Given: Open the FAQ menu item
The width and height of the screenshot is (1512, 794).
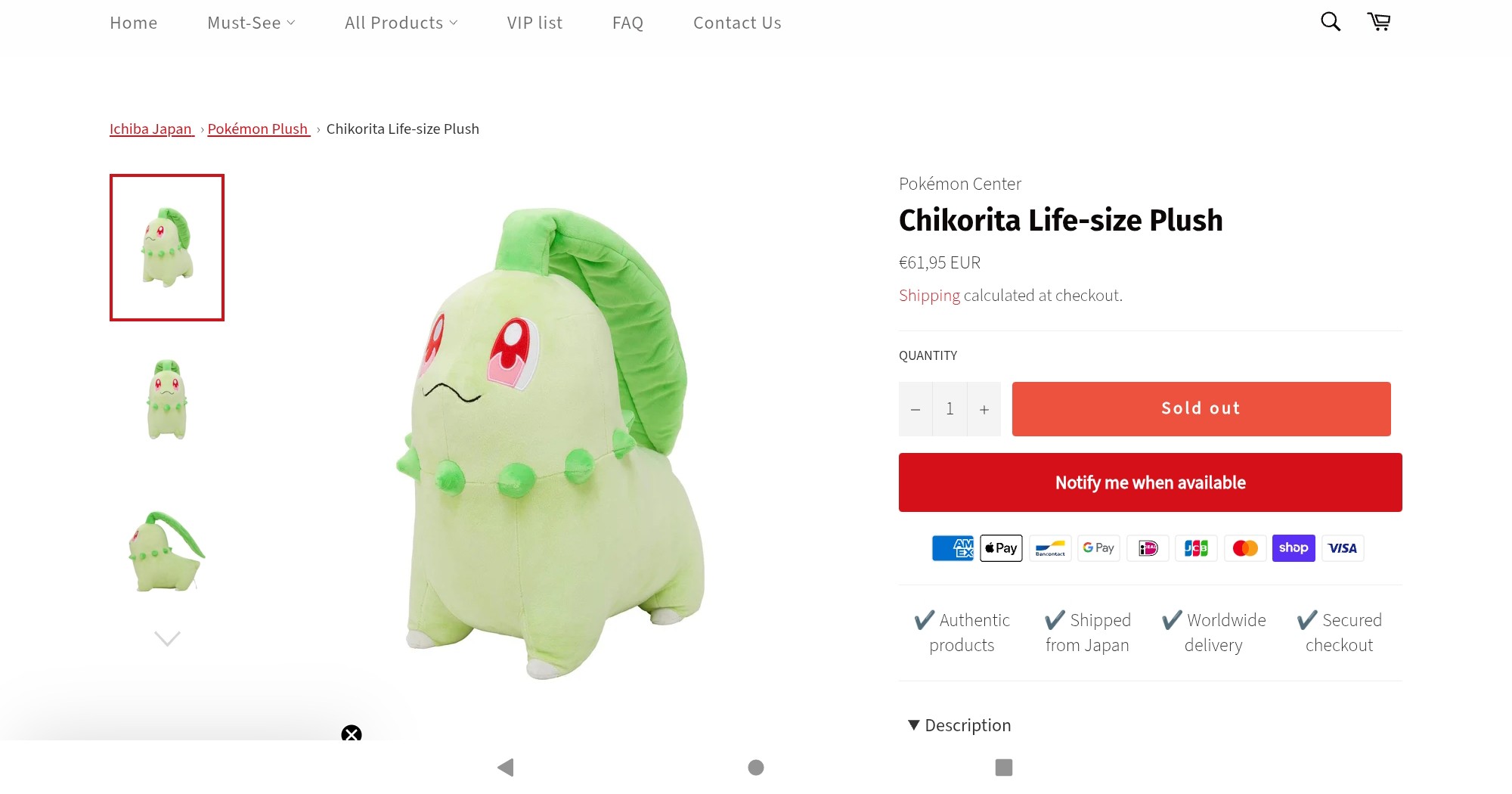Looking at the screenshot, I should (627, 23).
